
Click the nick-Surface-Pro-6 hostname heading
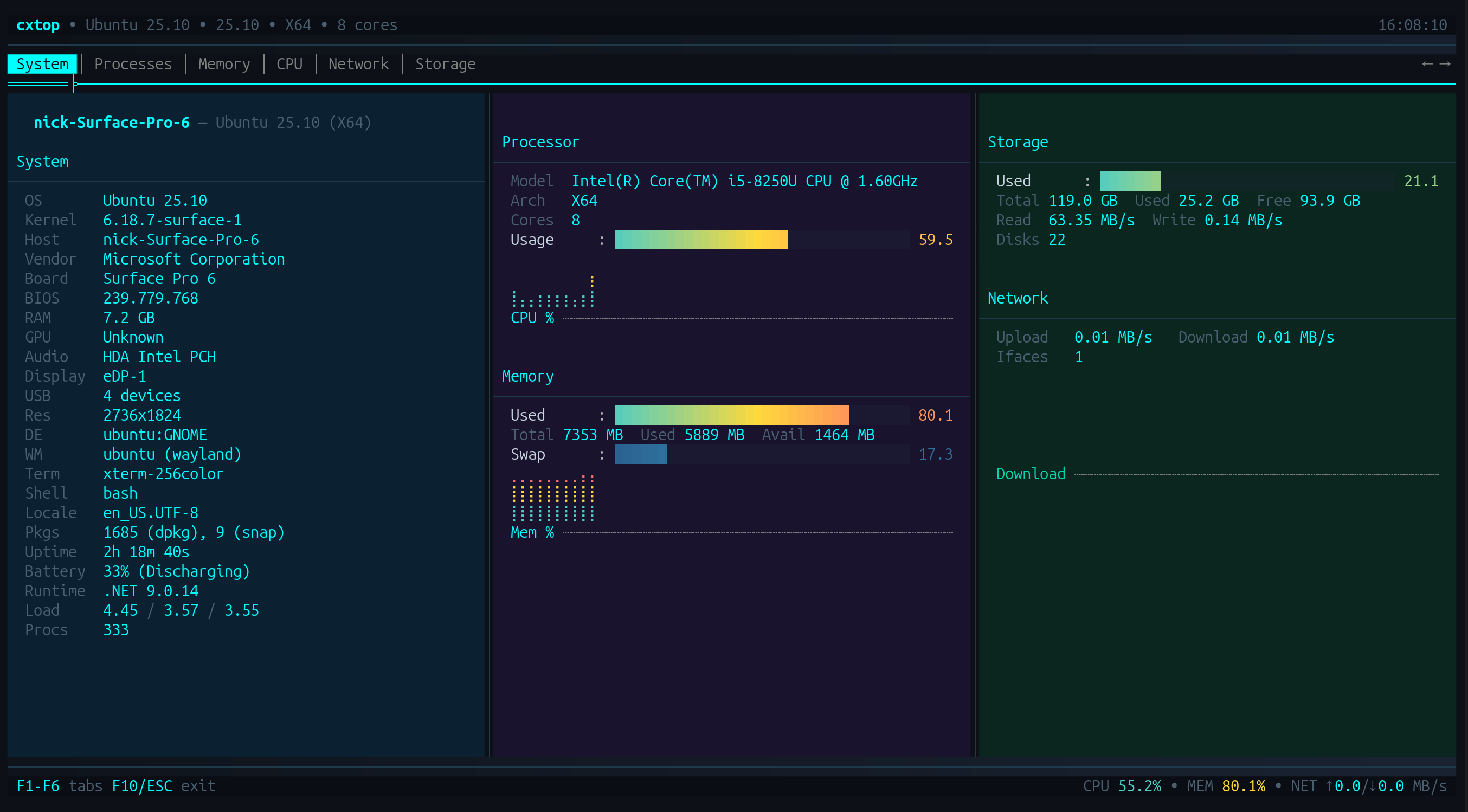tap(112, 123)
